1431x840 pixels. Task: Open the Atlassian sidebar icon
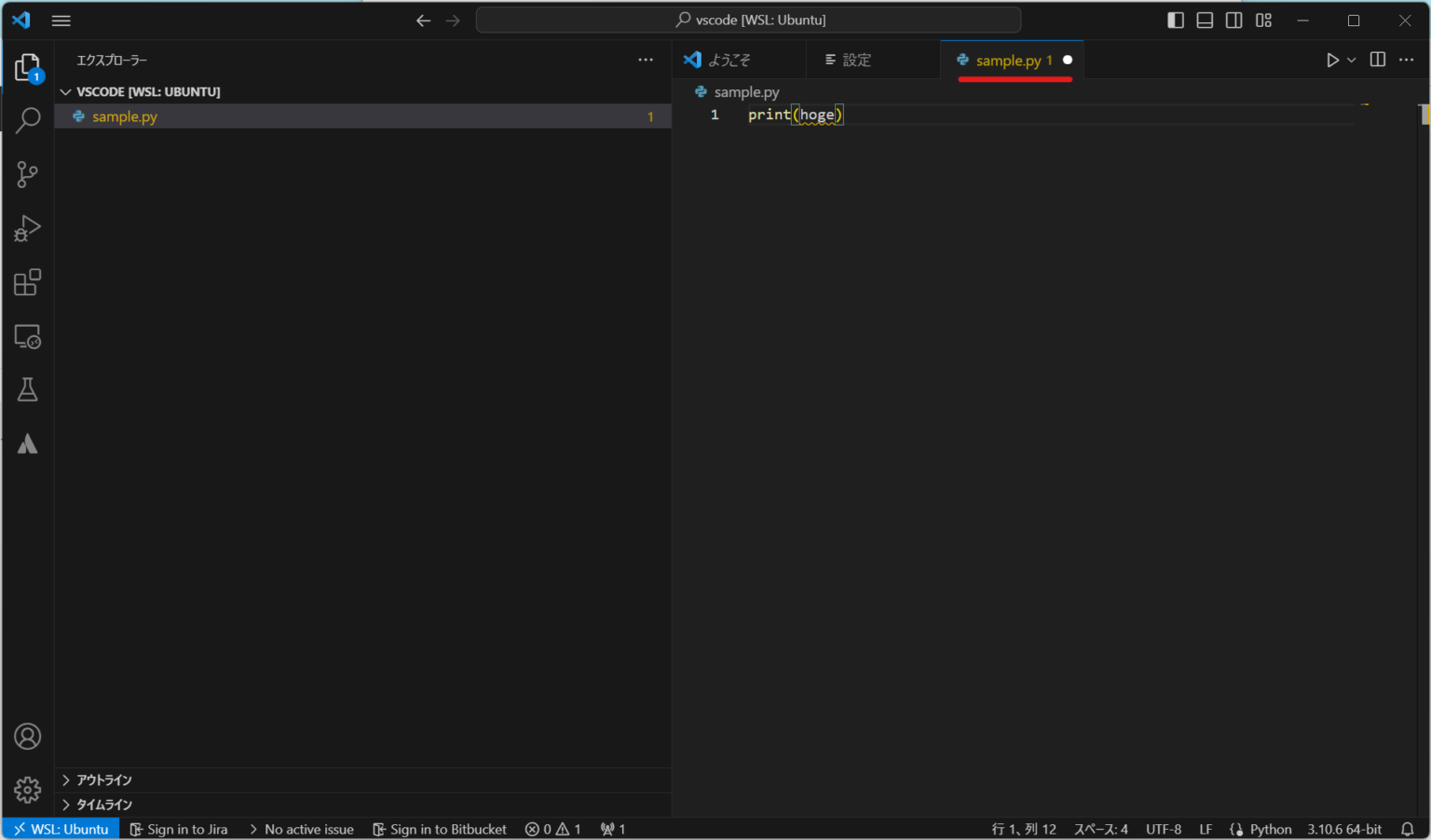click(28, 444)
